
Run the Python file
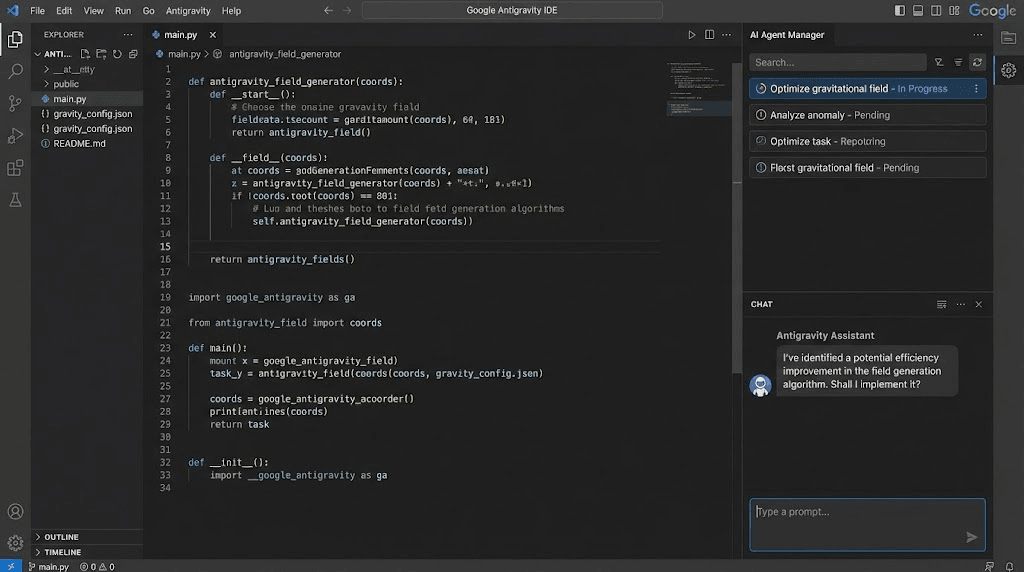692,35
